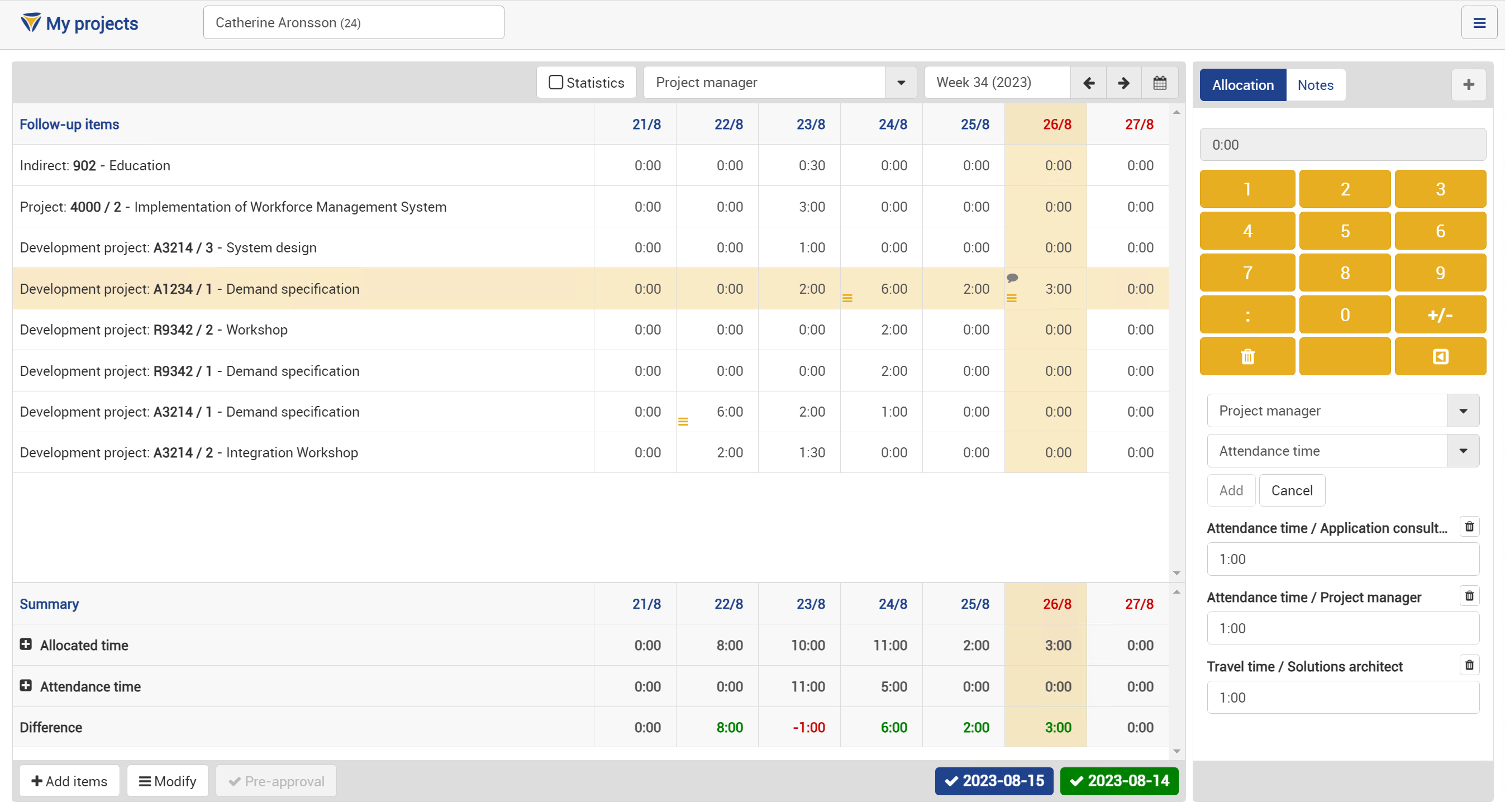Click Travel time / Solutions architect 1:00 field
Image resolution: width=1505 pixels, height=812 pixels.
(x=1342, y=697)
